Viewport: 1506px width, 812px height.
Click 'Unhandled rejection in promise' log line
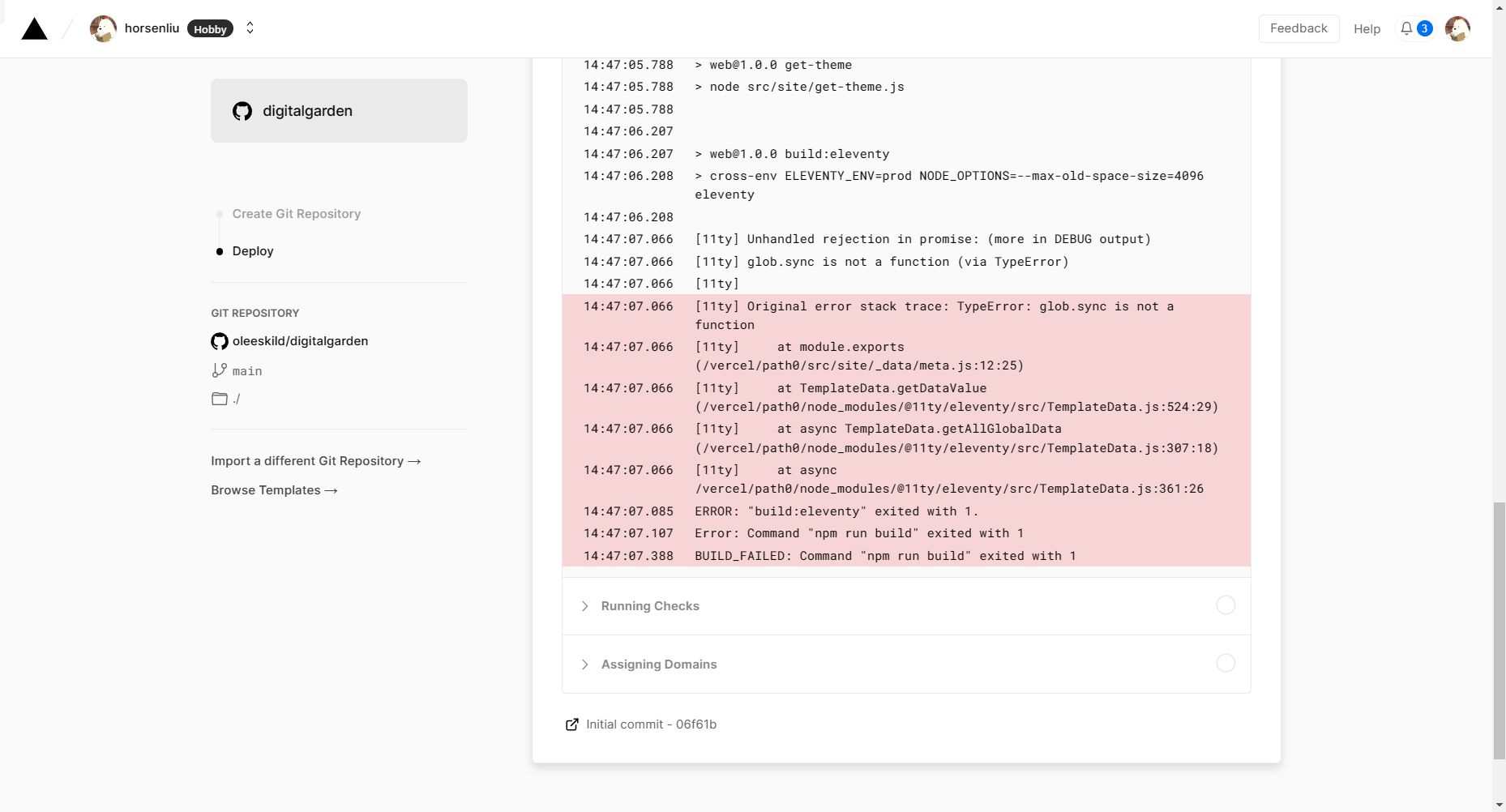point(906,239)
